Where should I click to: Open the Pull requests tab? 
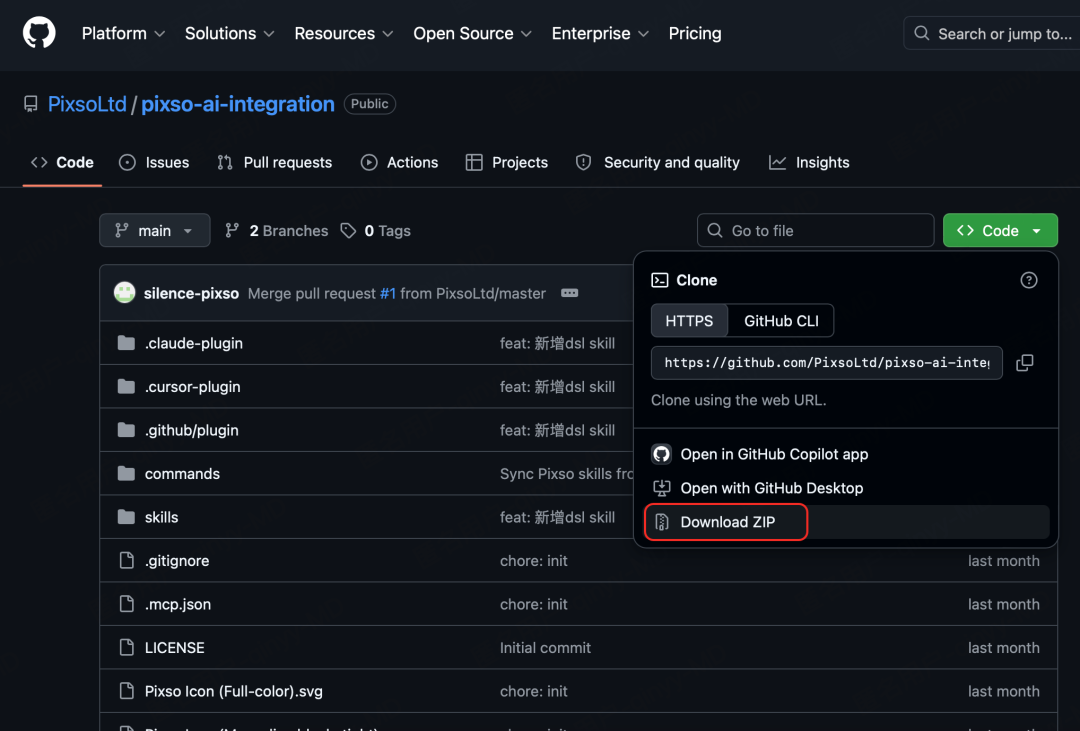point(274,163)
